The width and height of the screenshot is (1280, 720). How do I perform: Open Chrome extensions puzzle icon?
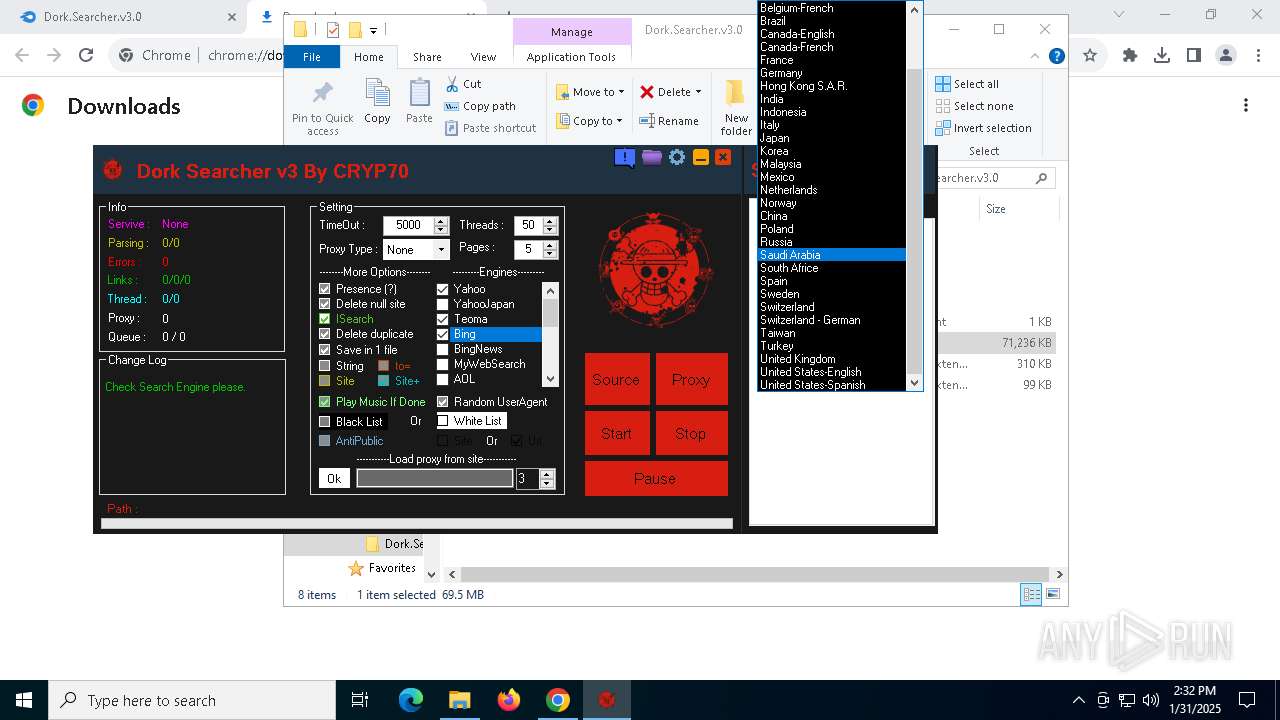pyautogui.click(x=1130, y=56)
